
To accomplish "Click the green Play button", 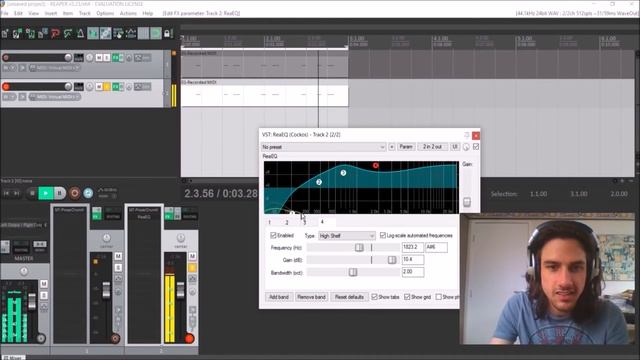I will [x=46, y=193].
